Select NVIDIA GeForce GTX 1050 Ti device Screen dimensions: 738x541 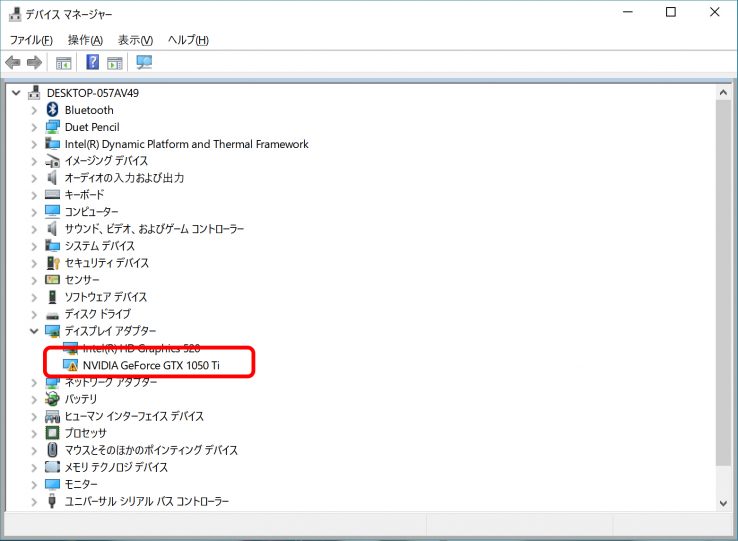coord(151,365)
